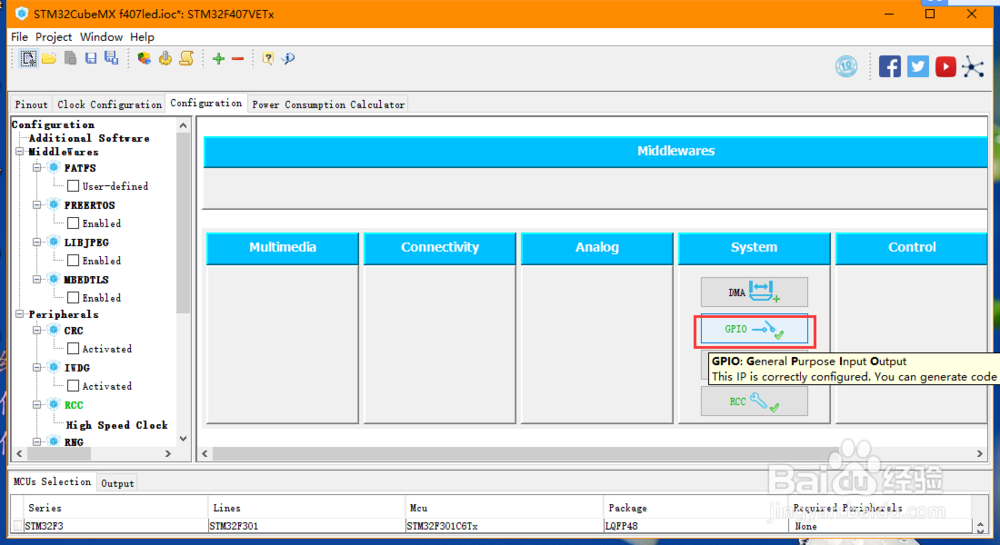
Task: Open the YouTube link icon
Action: pyautogui.click(x=945, y=66)
